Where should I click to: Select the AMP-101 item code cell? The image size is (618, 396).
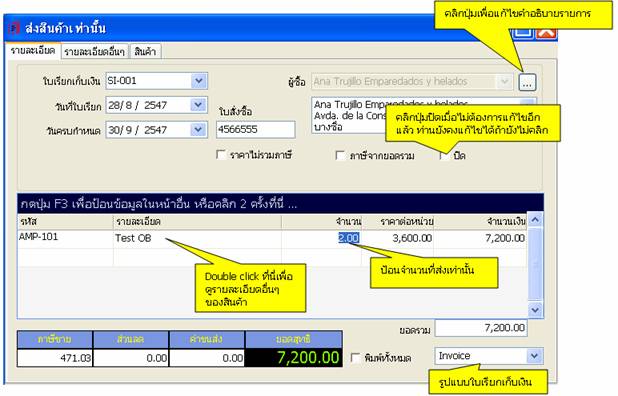pyautogui.click(x=65, y=238)
